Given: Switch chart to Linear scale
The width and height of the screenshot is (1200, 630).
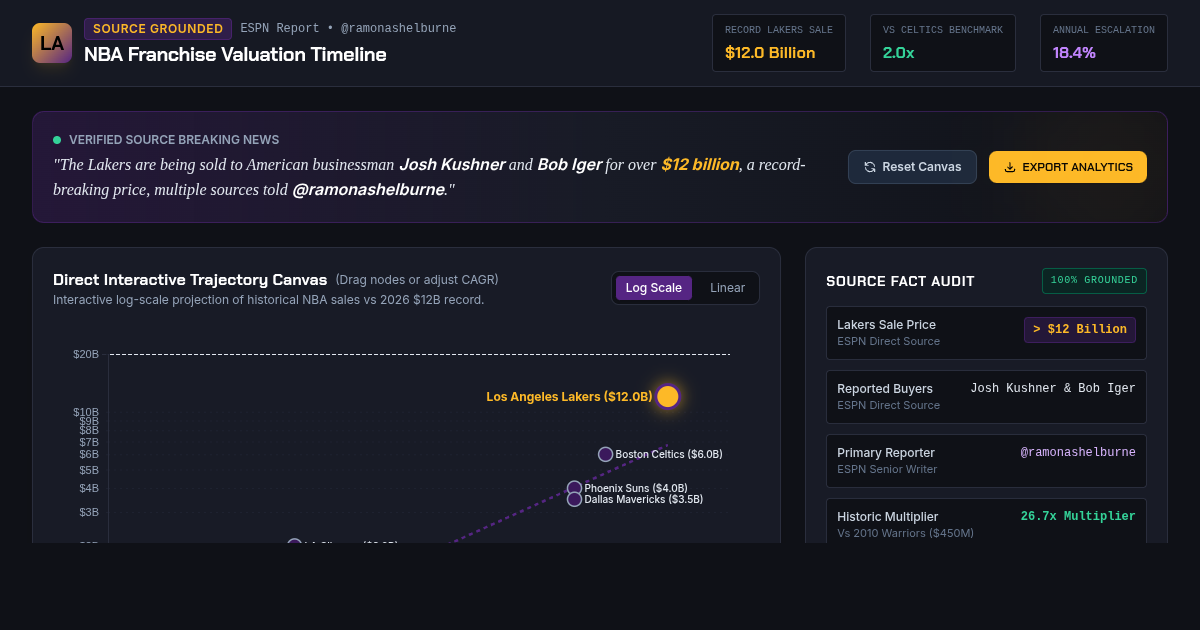Looking at the screenshot, I should [x=728, y=288].
